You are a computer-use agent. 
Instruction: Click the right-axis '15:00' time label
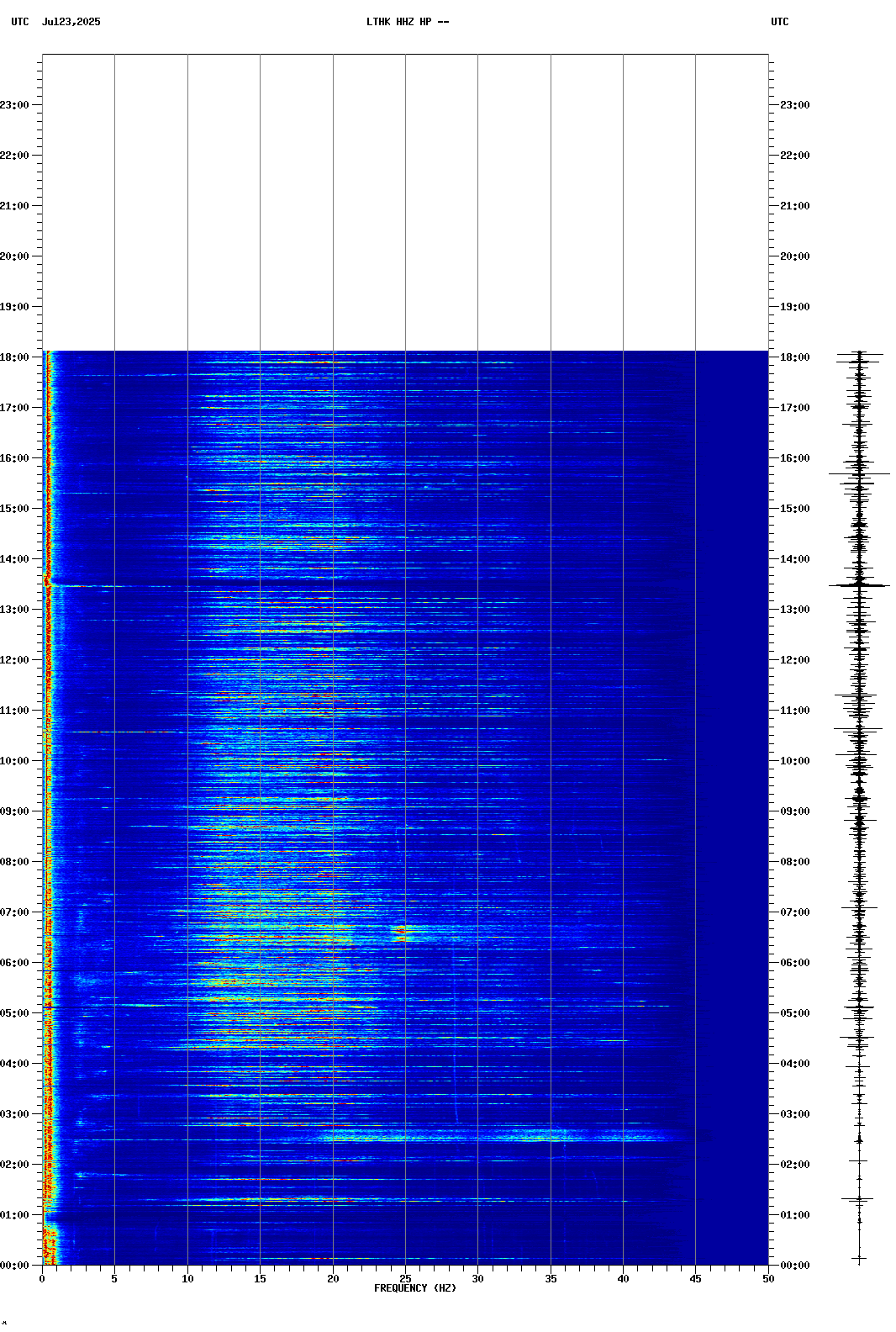(795, 509)
